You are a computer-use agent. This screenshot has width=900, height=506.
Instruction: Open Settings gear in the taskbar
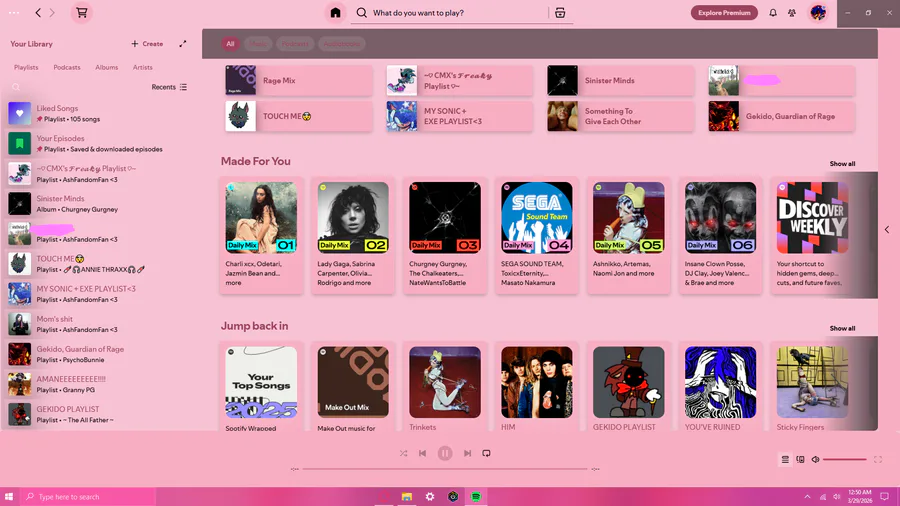point(430,497)
